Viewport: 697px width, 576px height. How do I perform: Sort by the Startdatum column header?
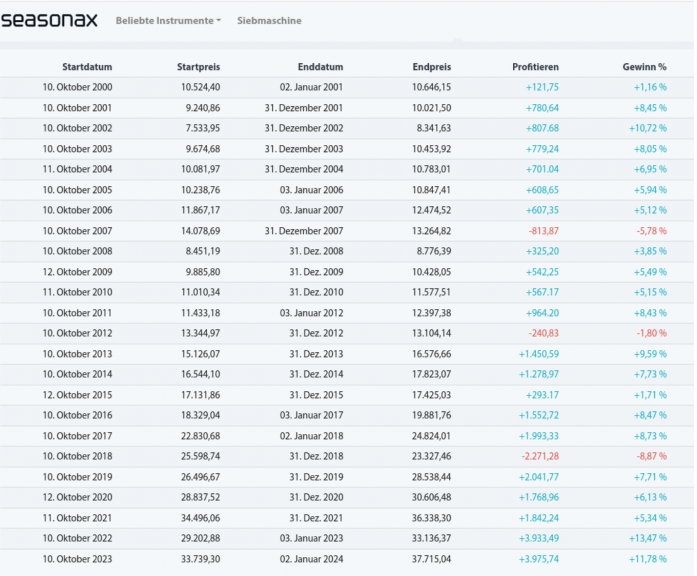tap(86, 67)
